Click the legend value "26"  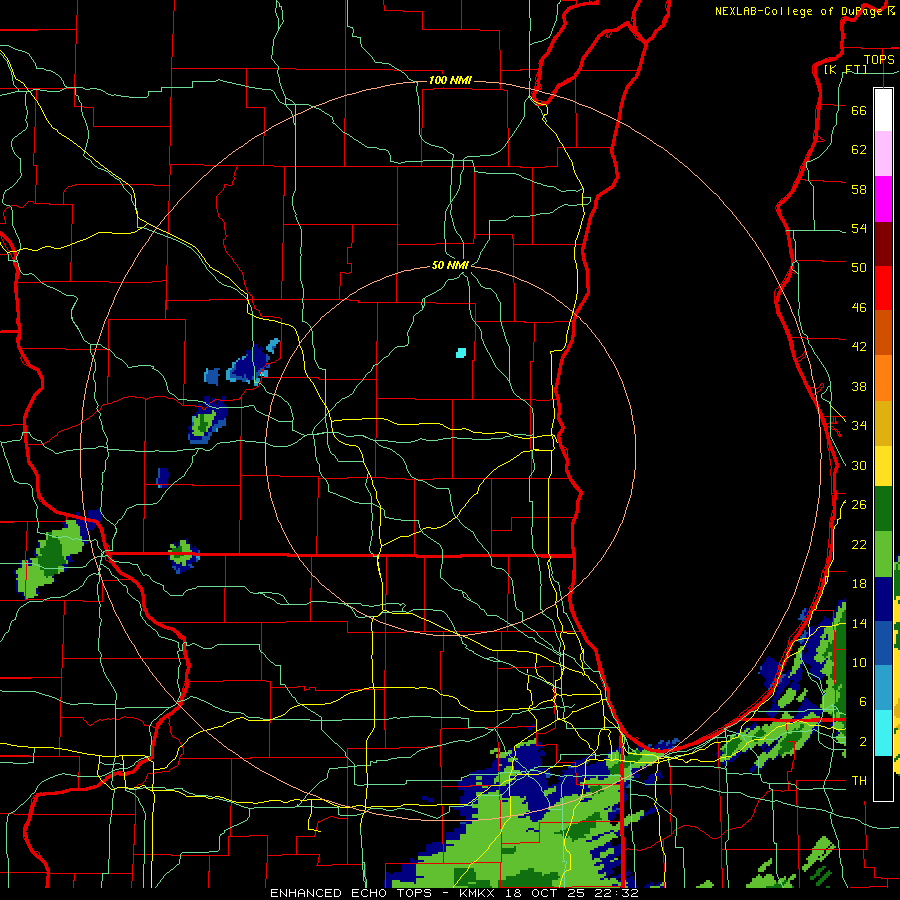859,505
